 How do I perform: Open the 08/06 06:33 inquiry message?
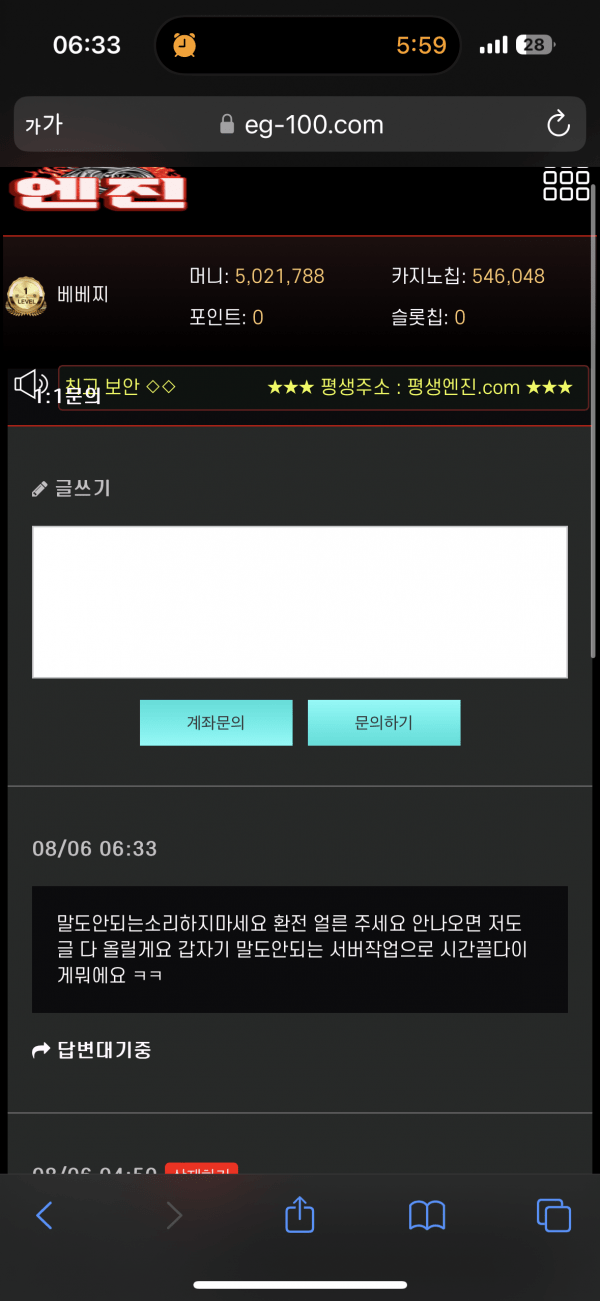pos(300,949)
